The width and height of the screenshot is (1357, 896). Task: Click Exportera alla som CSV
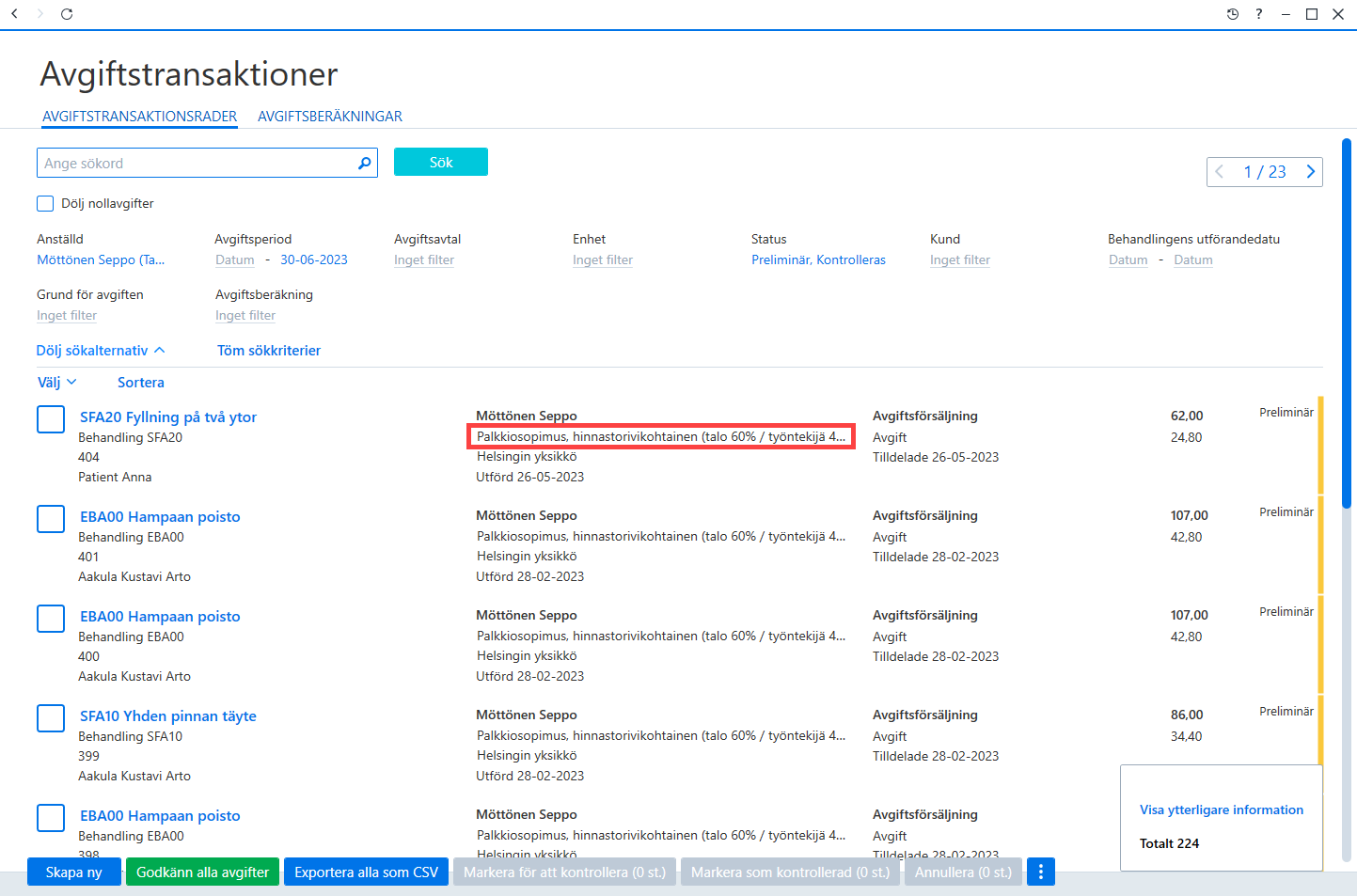(367, 872)
